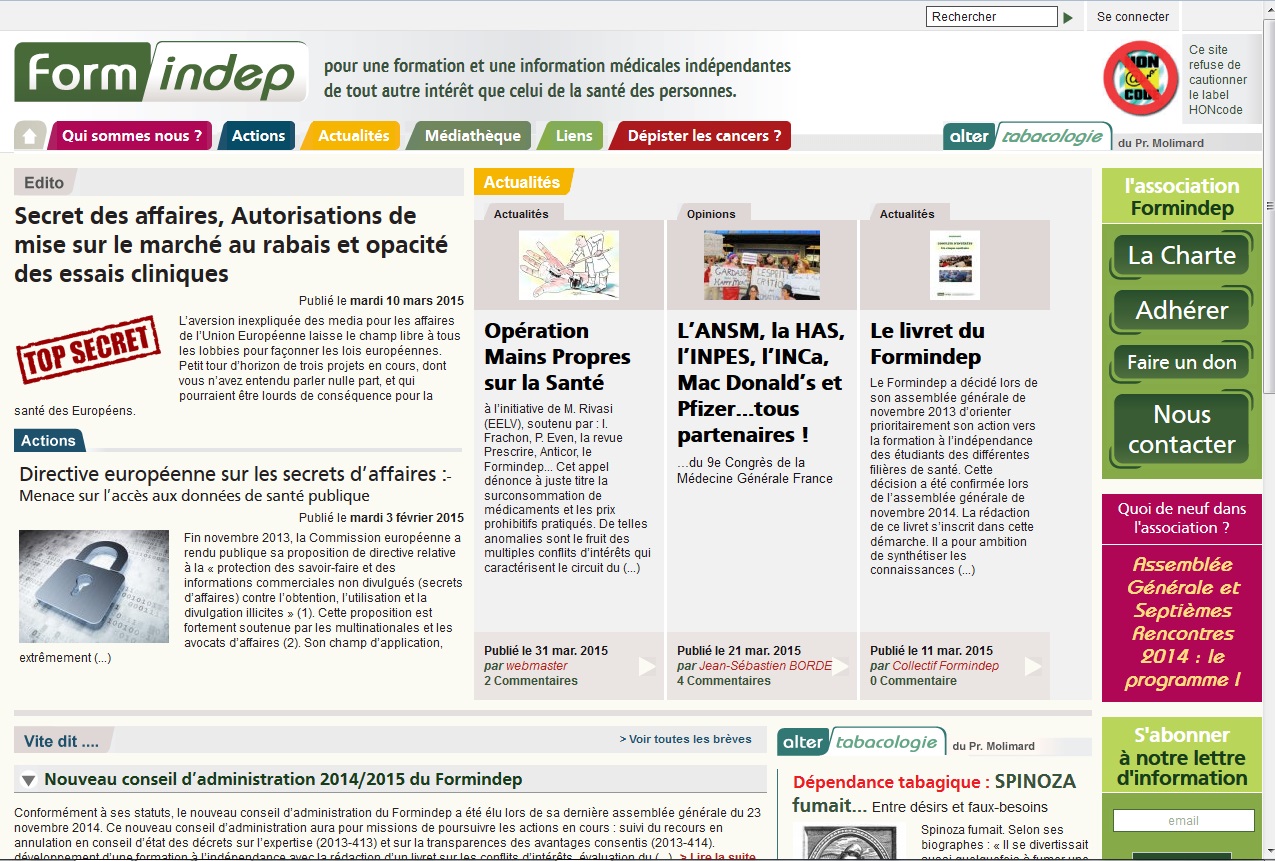Click the Actualités section header
The width and height of the screenshot is (1275, 861).
[x=522, y=182]
